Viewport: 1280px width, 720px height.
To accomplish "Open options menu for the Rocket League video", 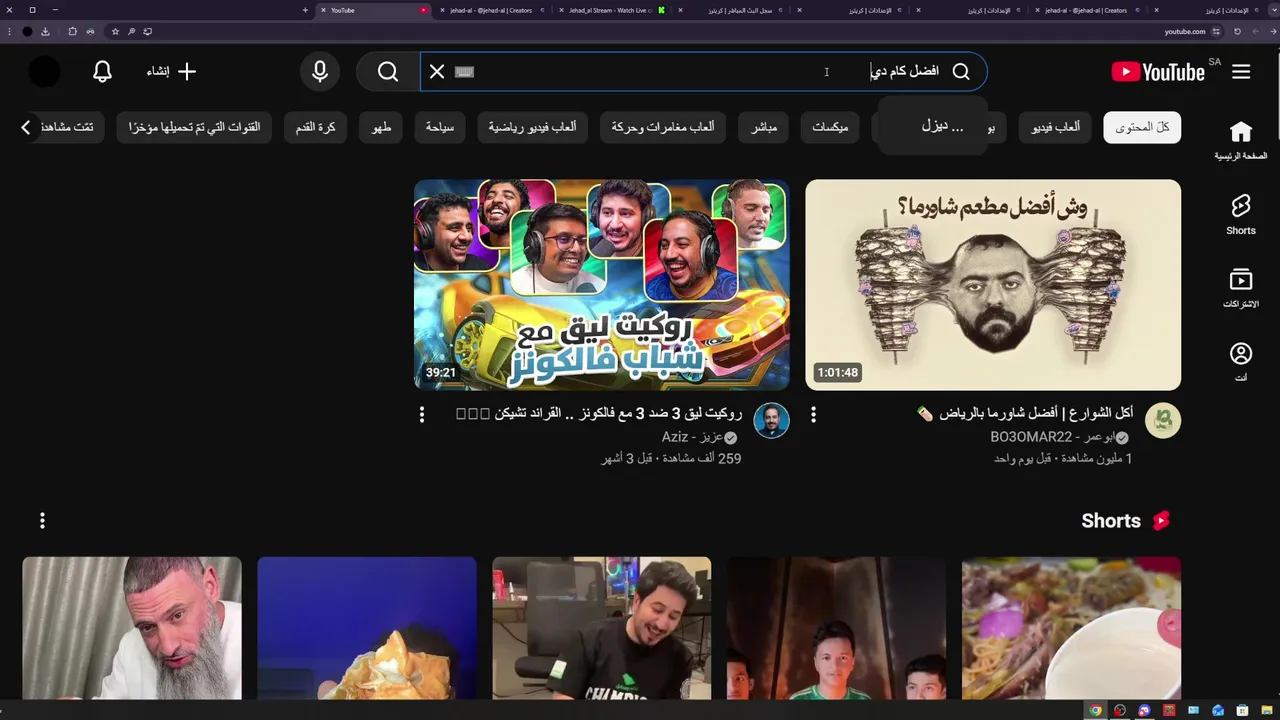I will (421, 414).
